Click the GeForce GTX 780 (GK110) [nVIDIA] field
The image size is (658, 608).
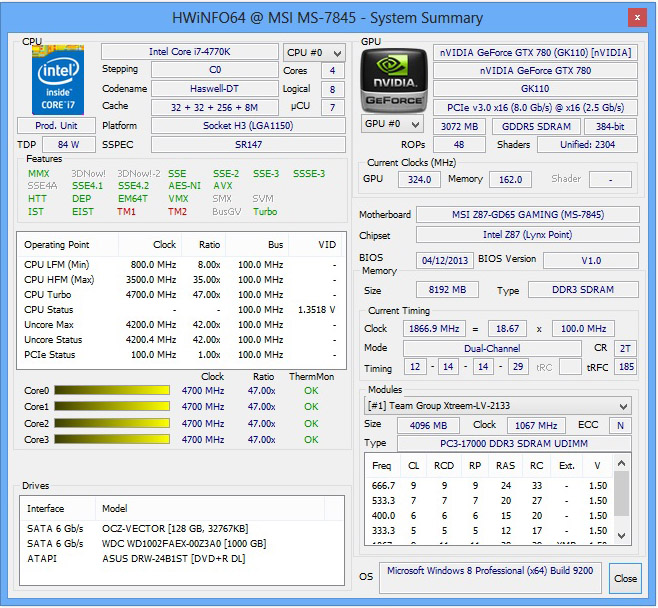coord(535,52)
